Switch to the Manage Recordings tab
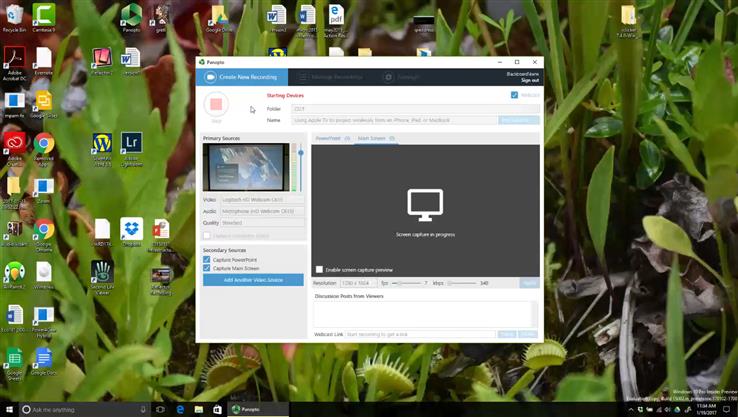This screenshot has width=738, height=417. tap(331, 77)
